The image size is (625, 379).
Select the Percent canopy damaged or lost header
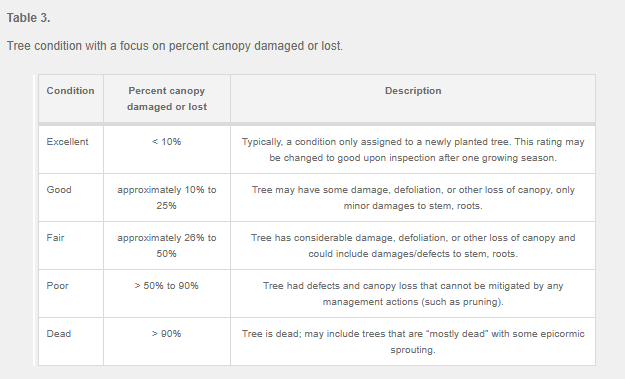tap(167, 99)
